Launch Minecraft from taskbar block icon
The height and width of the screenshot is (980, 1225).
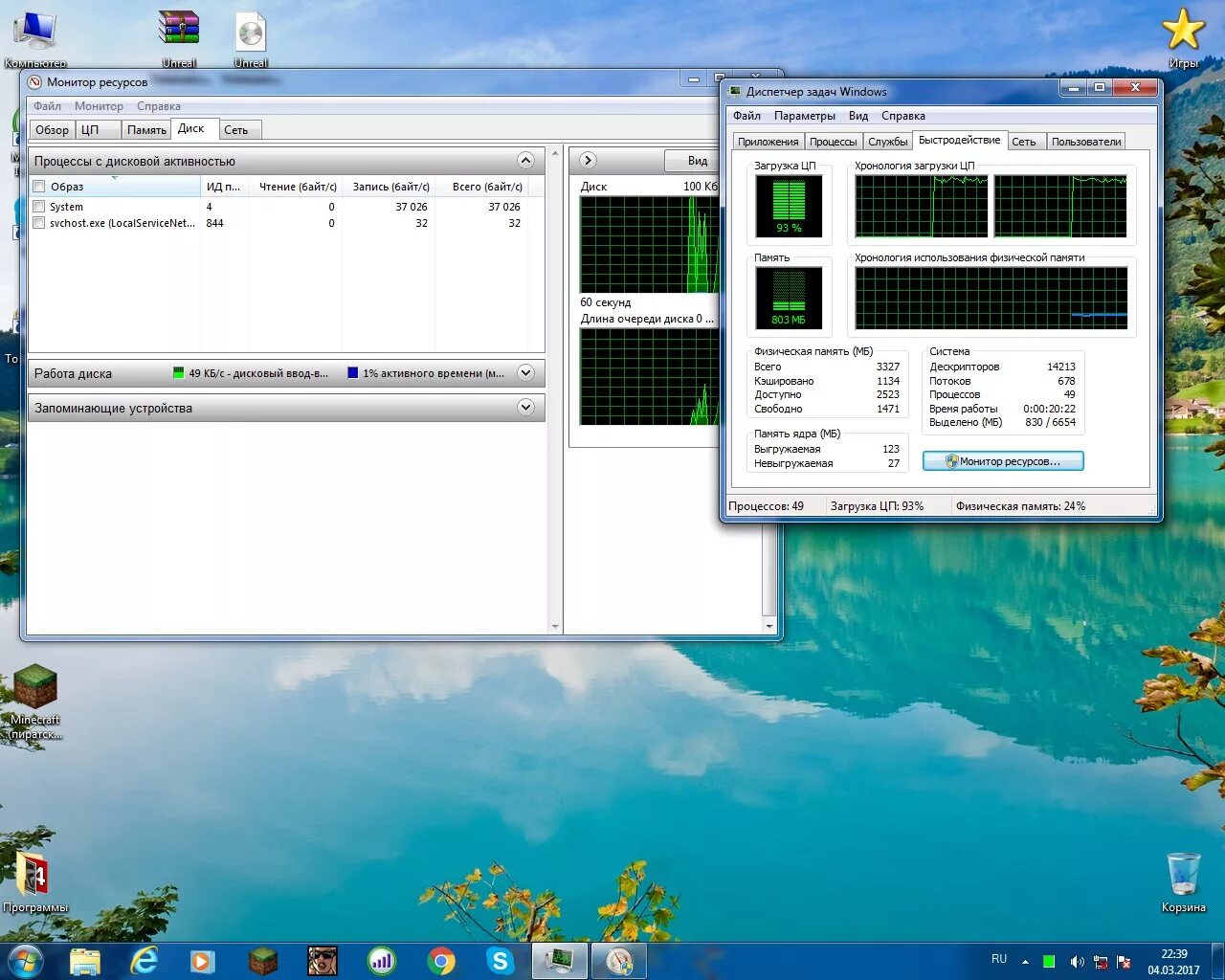click(x=262, y=961)
